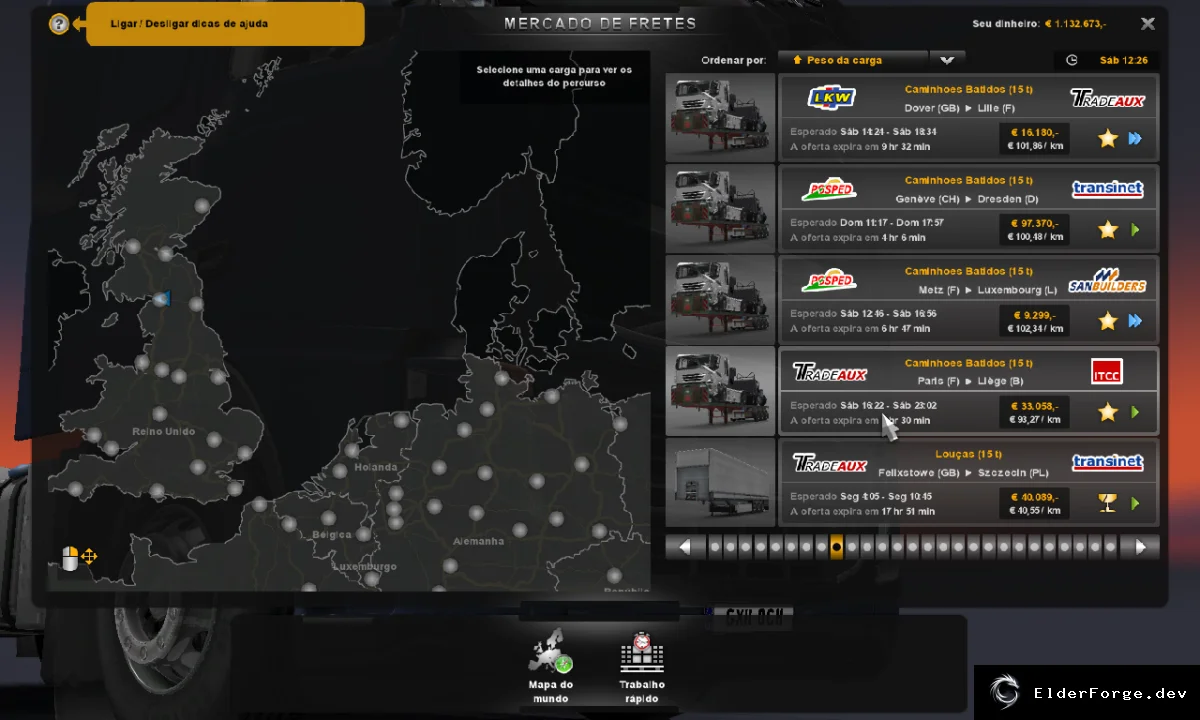This screenshot has height=720, width=1200.
Task: Click the star icon on the Genève–Dresden job
Action: point(1107,230)
